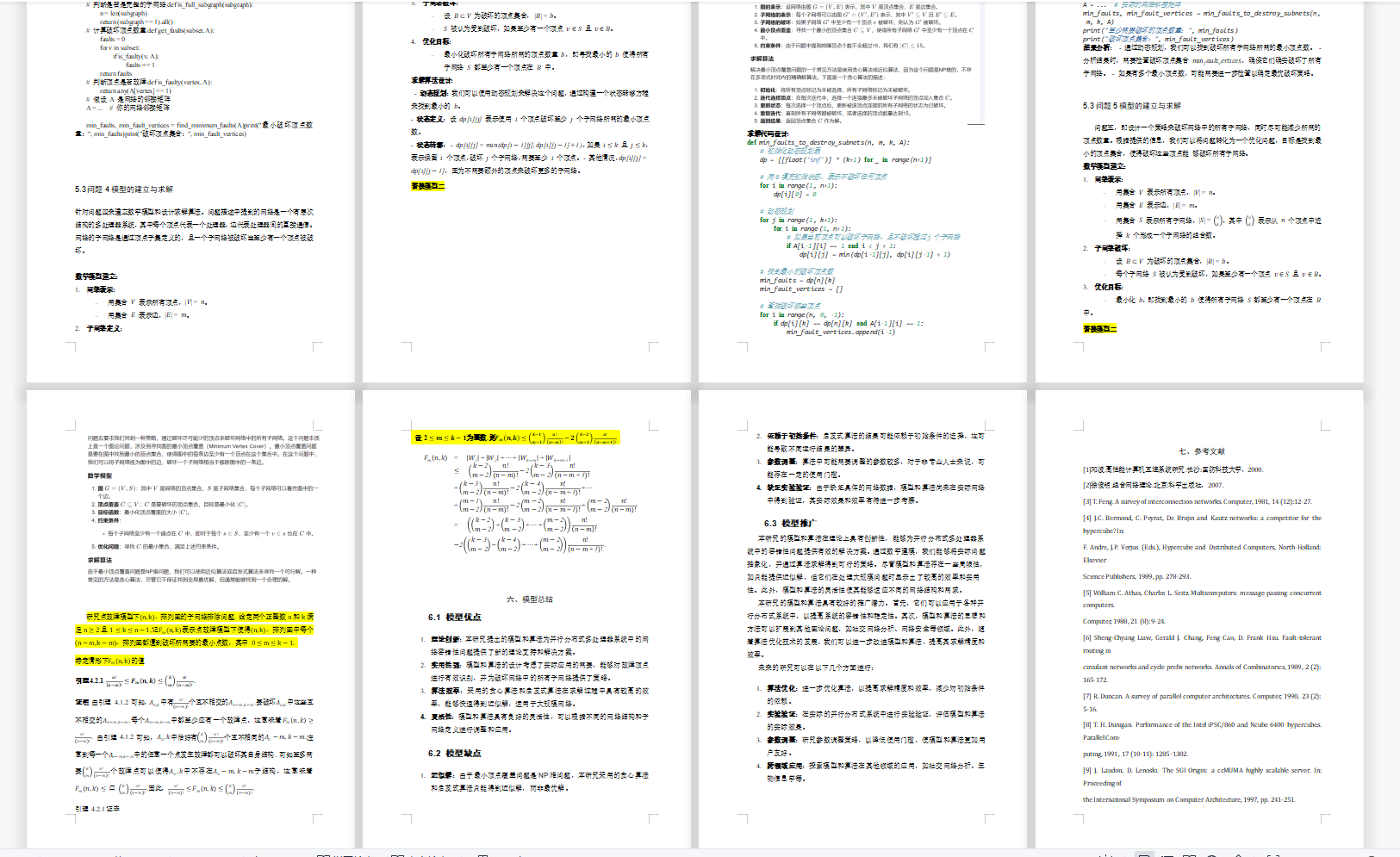Click the yellow highlighted formula line starting "若 2 ≤ m ≤ k−1"

[515, 438]
